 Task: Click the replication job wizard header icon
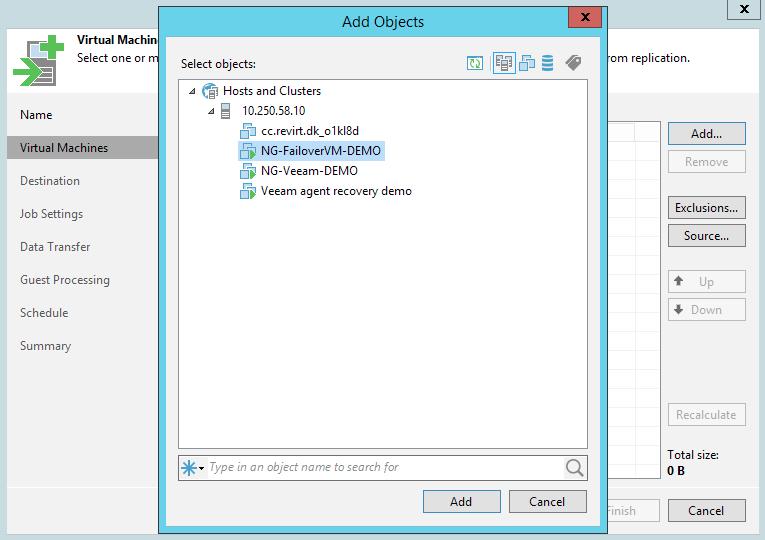pos(39,60)
